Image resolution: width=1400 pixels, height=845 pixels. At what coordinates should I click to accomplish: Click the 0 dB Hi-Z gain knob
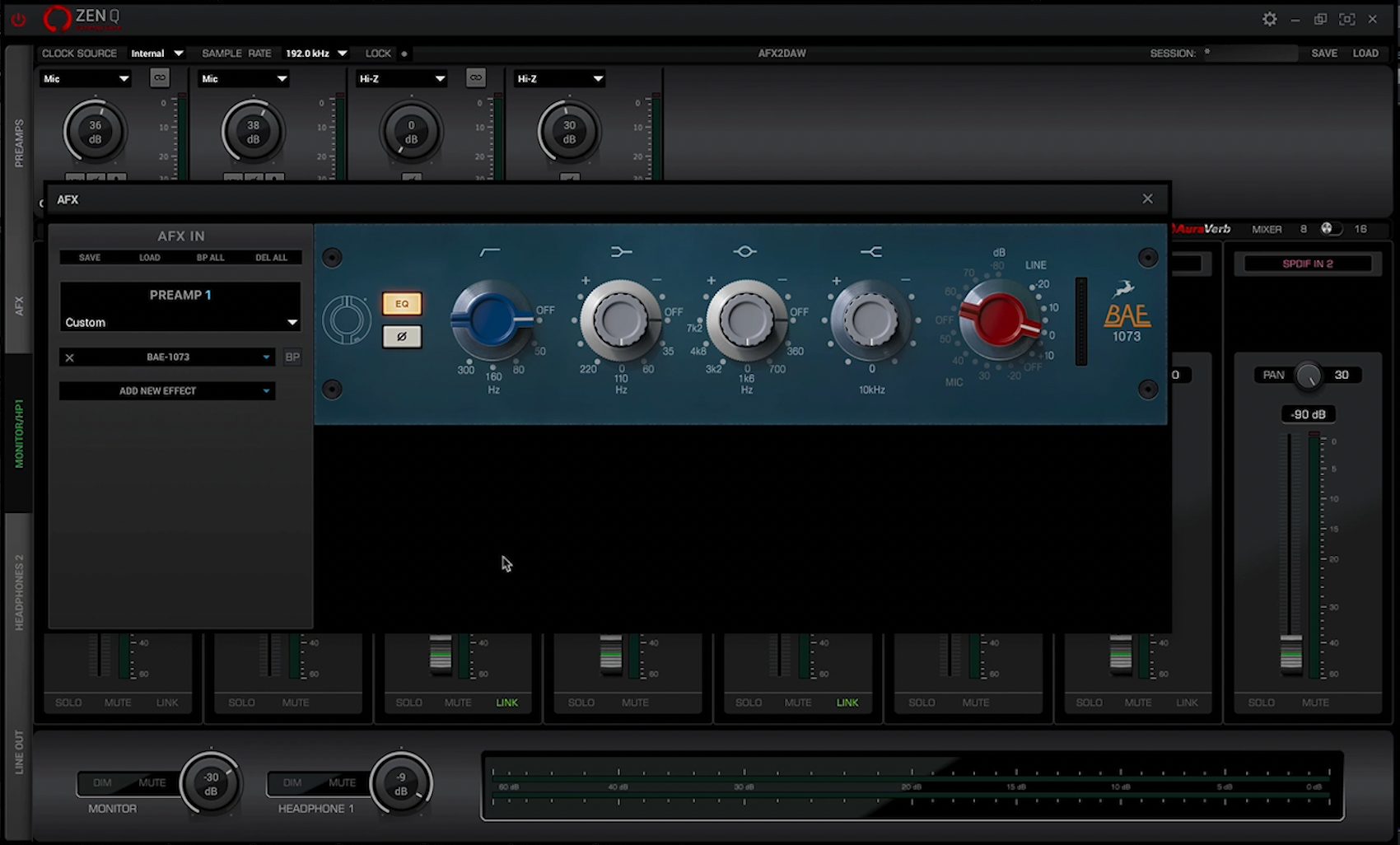tap(412, 132)
